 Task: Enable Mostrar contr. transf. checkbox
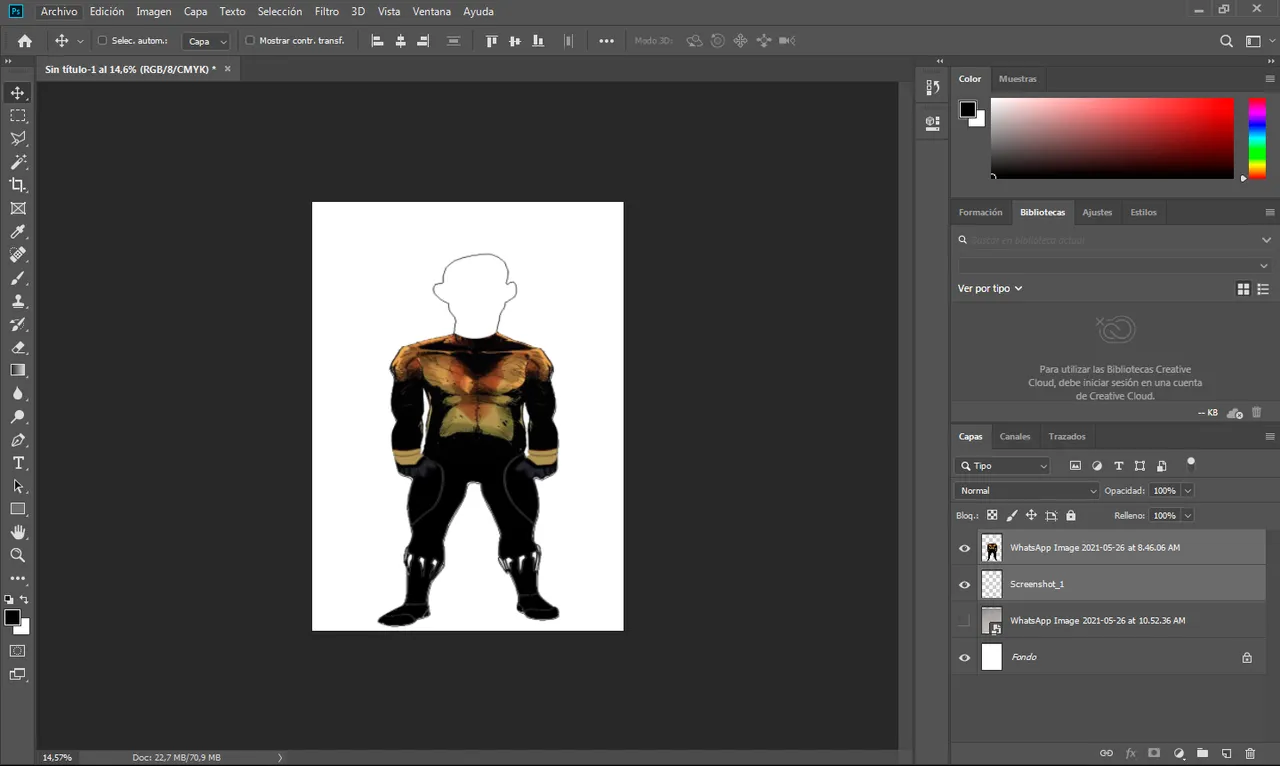[250, 41]
